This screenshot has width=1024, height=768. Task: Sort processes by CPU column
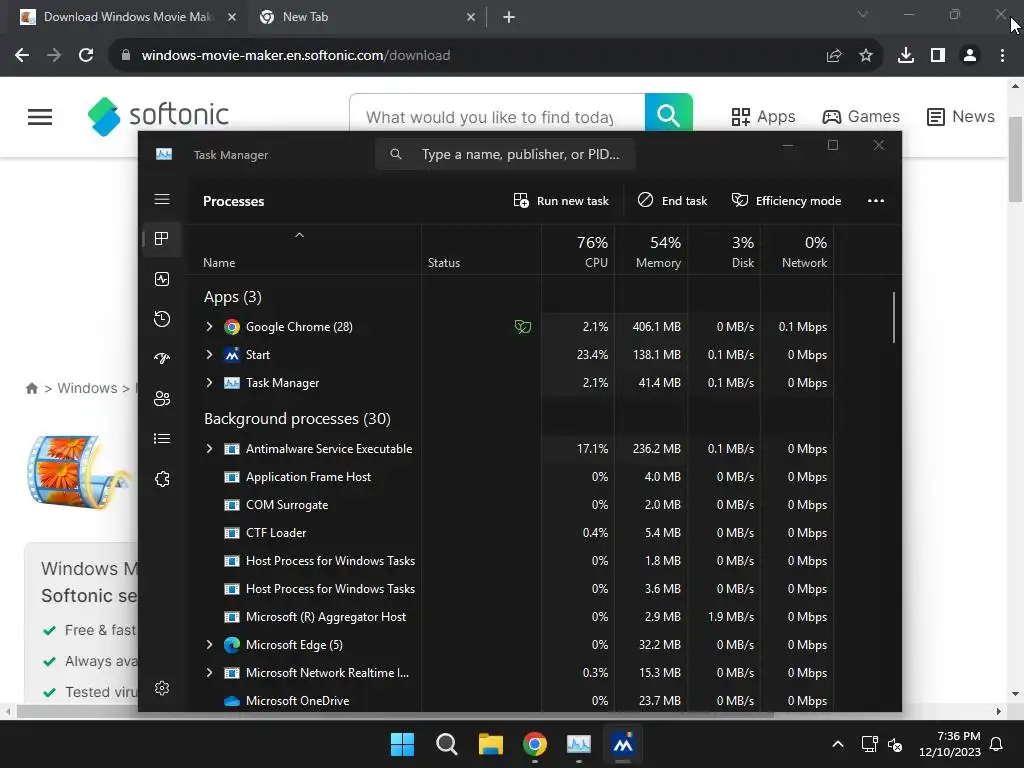coord(578,251)
